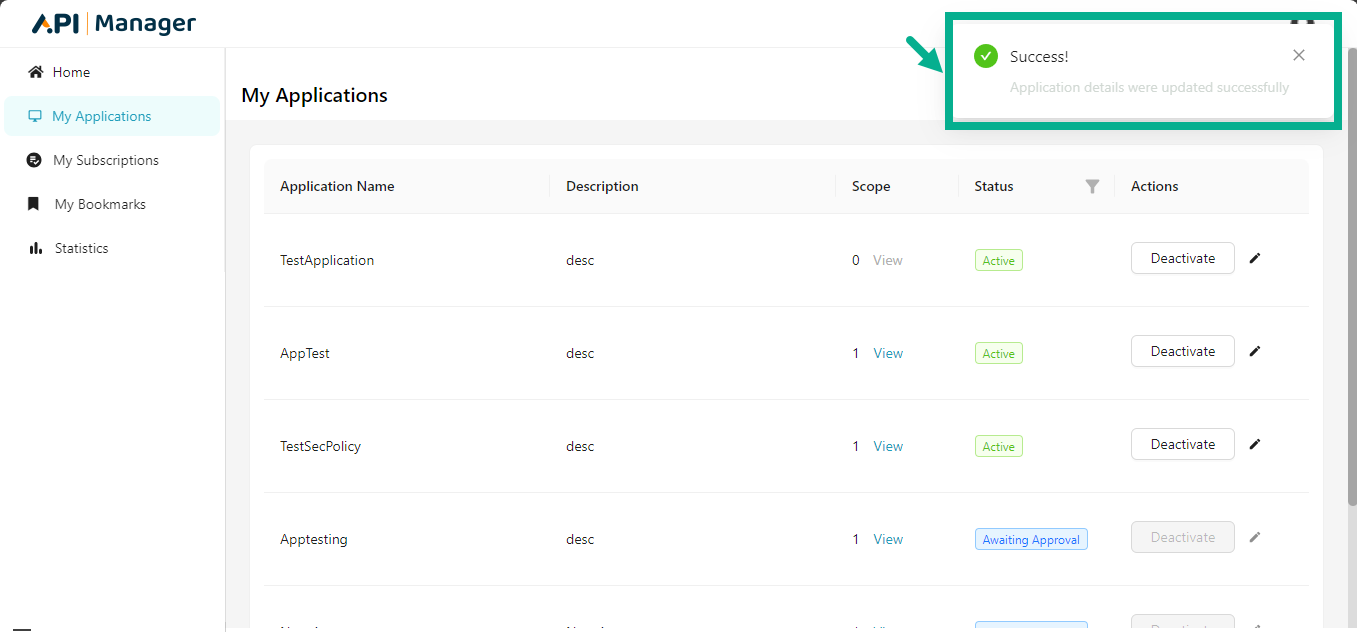1357x632 pixels.
Task: Edit TestApplication using the pencil icon
Action: pos(1255,258)
